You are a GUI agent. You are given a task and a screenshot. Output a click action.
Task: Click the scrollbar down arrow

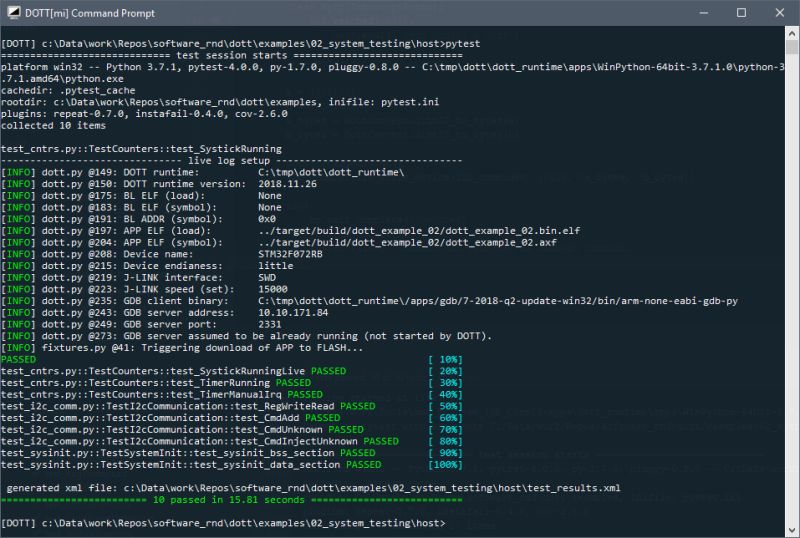pos(792,530)
